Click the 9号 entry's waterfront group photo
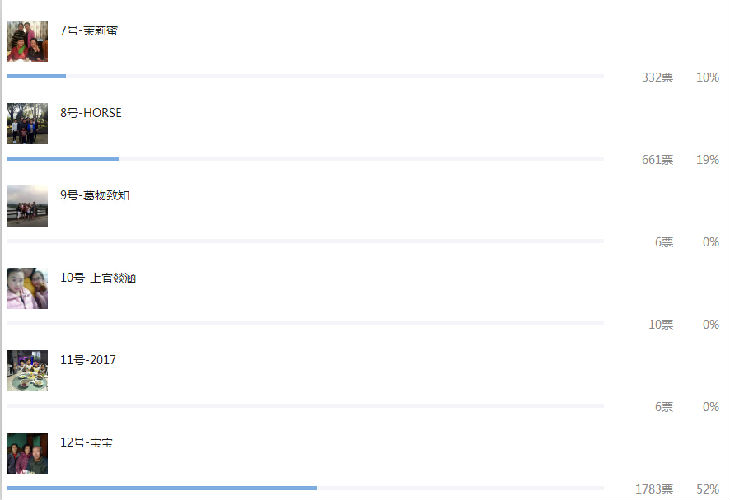The height and width of the screenshot is (500, 730). pyautogui.click(x=27, y=206)
